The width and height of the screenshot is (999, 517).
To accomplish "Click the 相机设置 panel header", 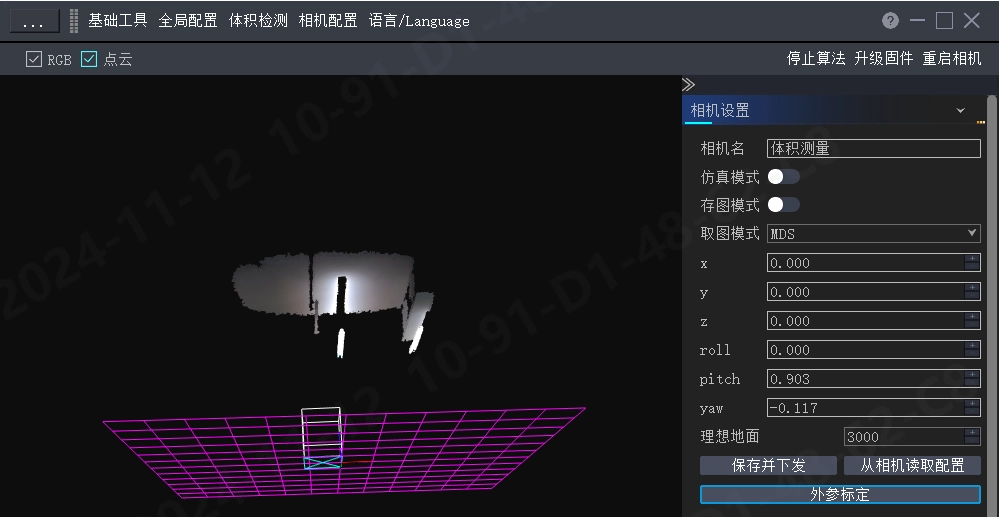I will [x=832, y=110].
